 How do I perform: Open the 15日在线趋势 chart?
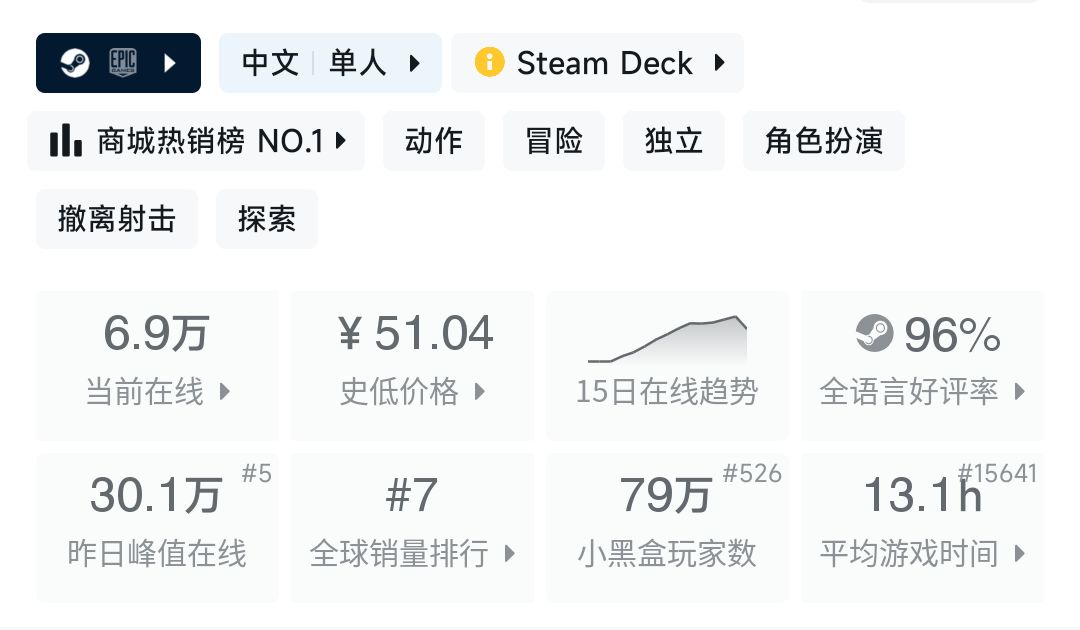[667, 365]
